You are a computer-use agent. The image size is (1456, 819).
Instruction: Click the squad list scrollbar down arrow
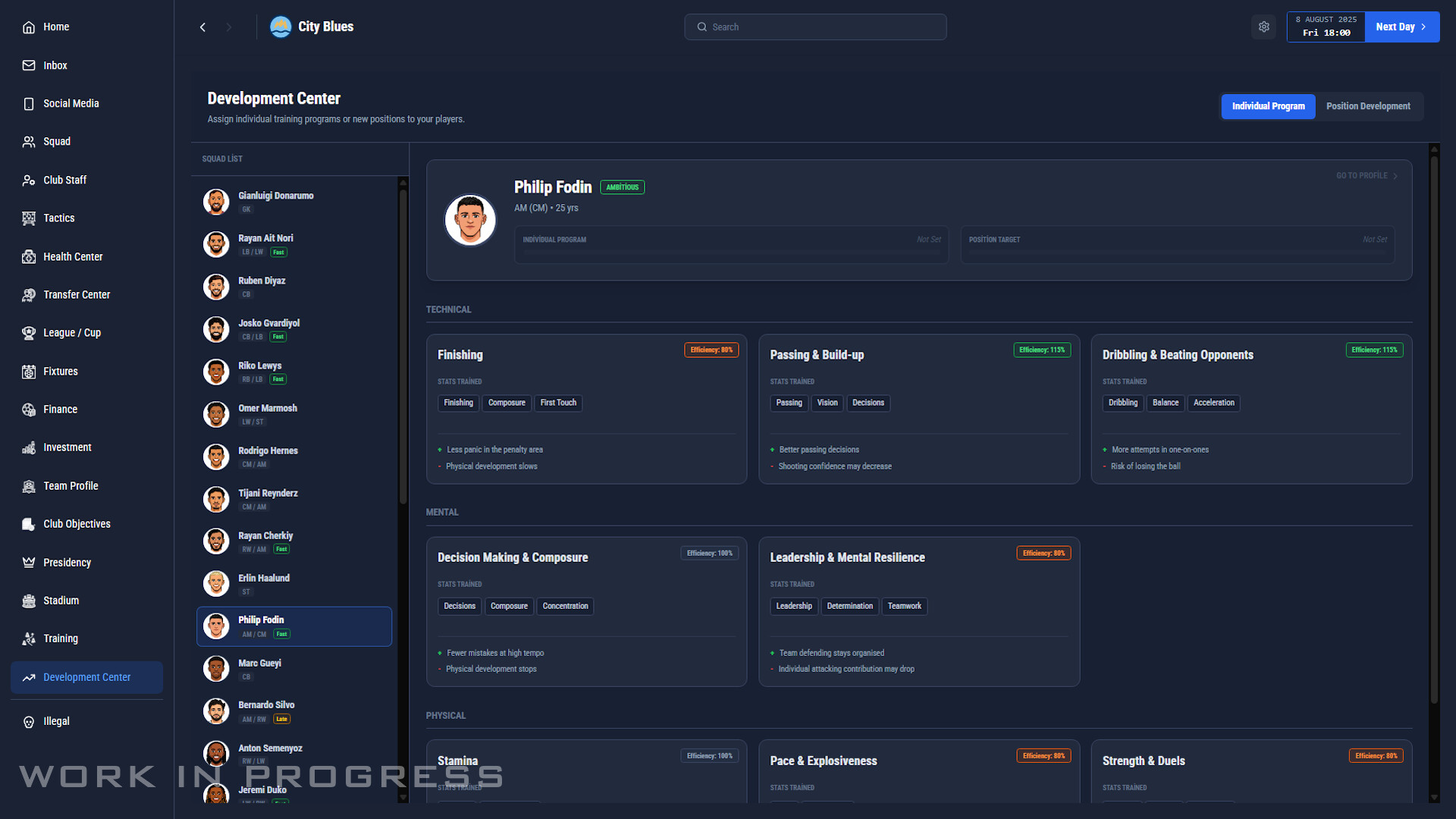[x=403, y=797]
